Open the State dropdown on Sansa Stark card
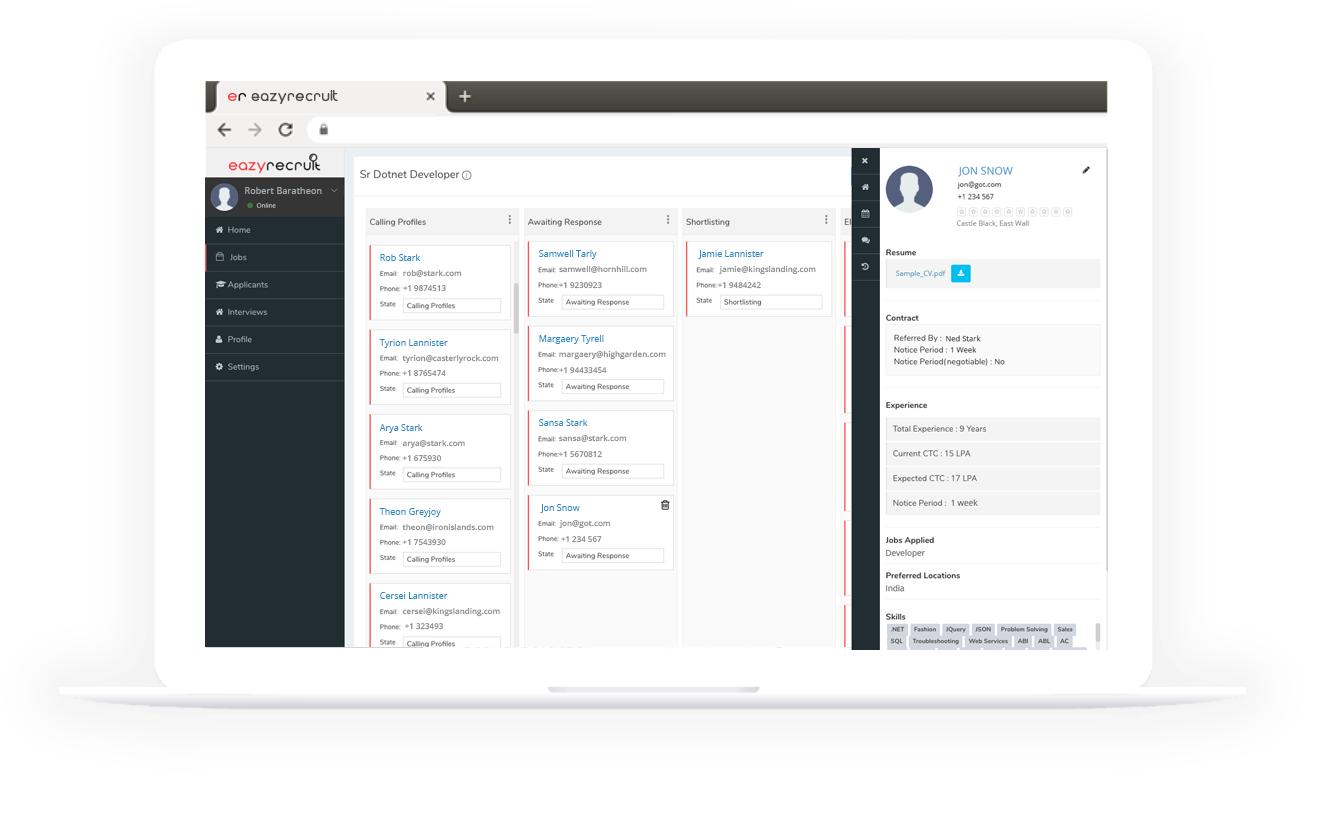The width and height of the screenshot is (1343, 827). coord(613,471)
